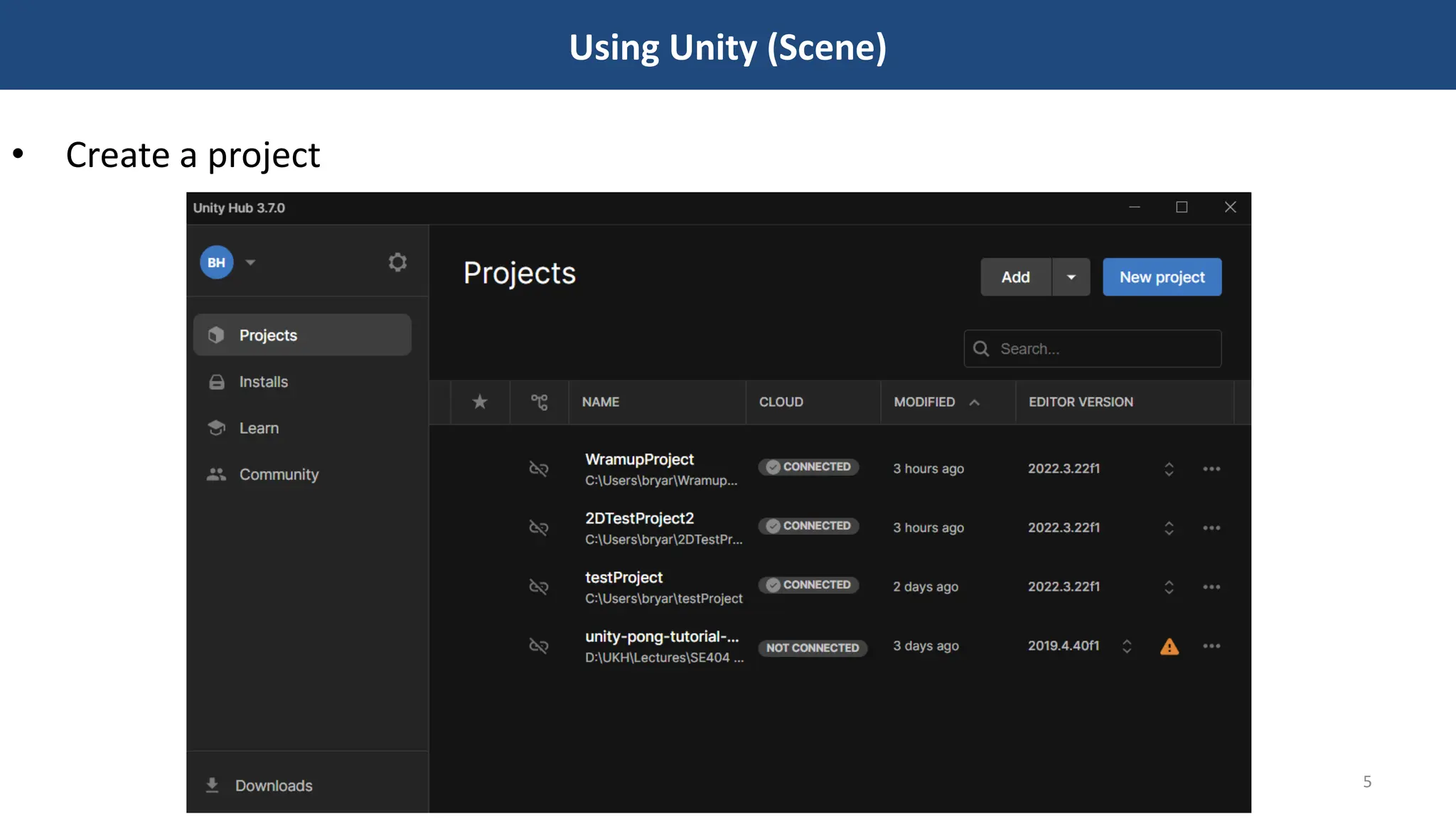Click the CONNECTED badge for testProject
Screen dimensions: 1456x819
tap(809, 585)
